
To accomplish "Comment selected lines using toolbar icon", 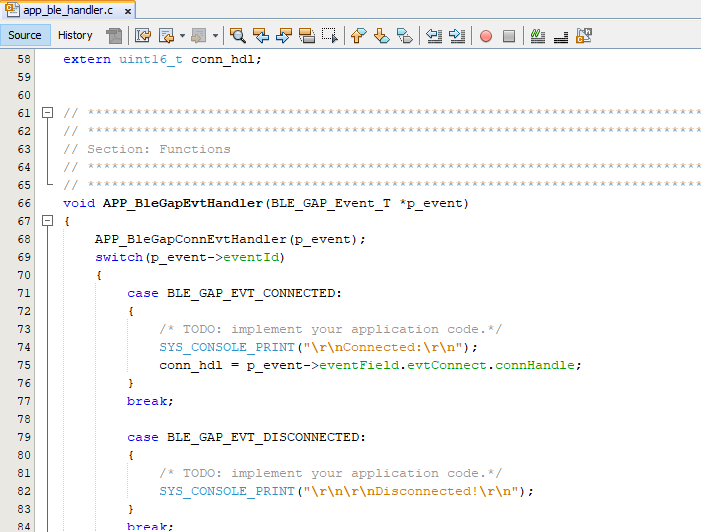I will [537, 36].
